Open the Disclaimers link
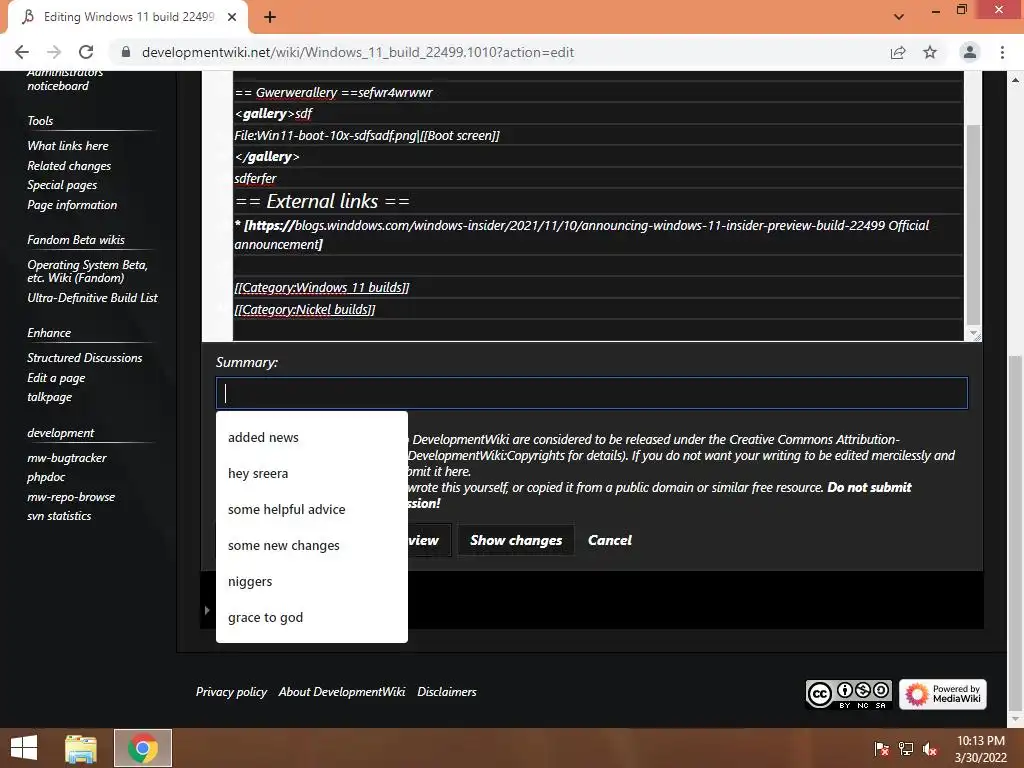Viewport: 1024px width, 768px height. point(447,692)
